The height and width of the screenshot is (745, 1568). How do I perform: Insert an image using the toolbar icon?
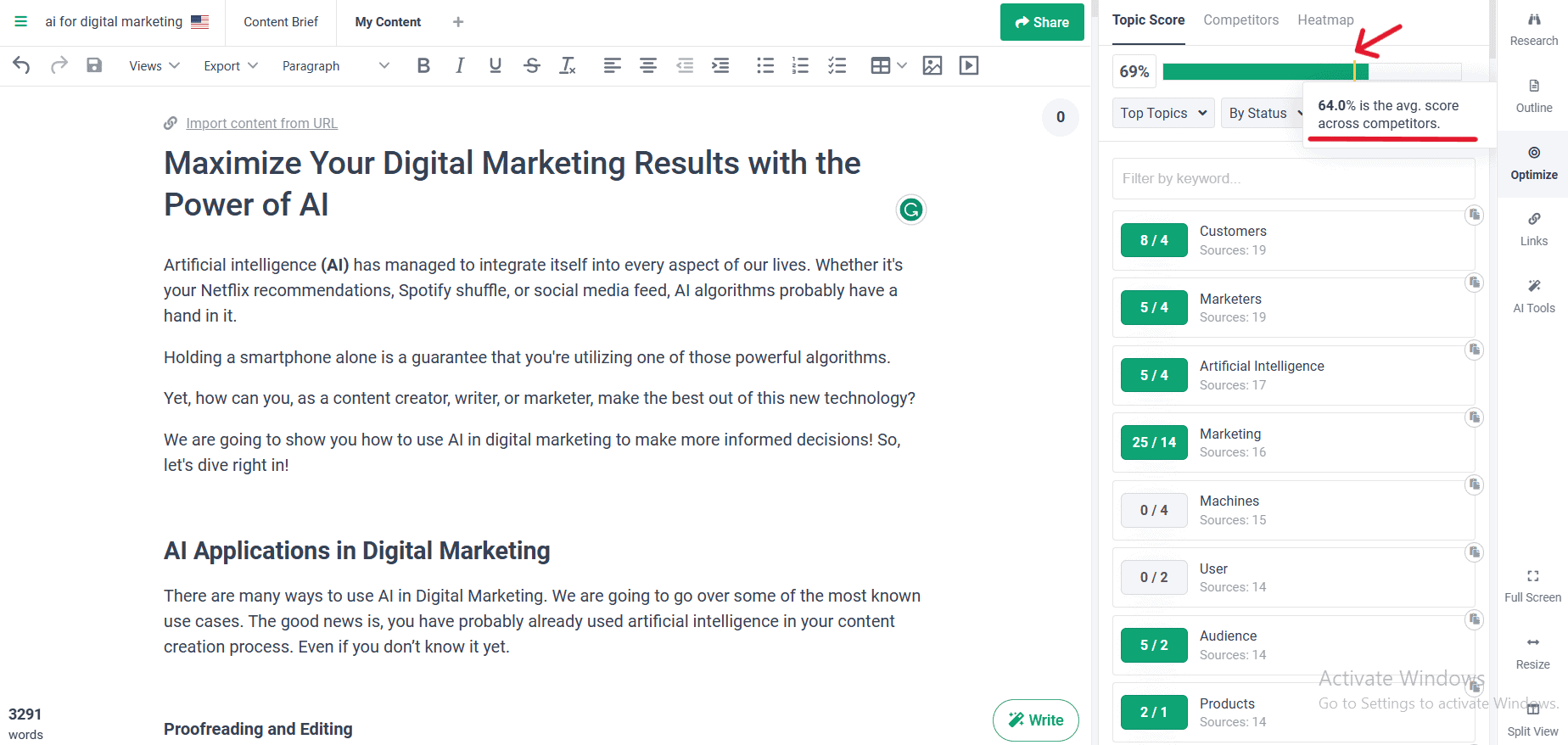(932, 65)
